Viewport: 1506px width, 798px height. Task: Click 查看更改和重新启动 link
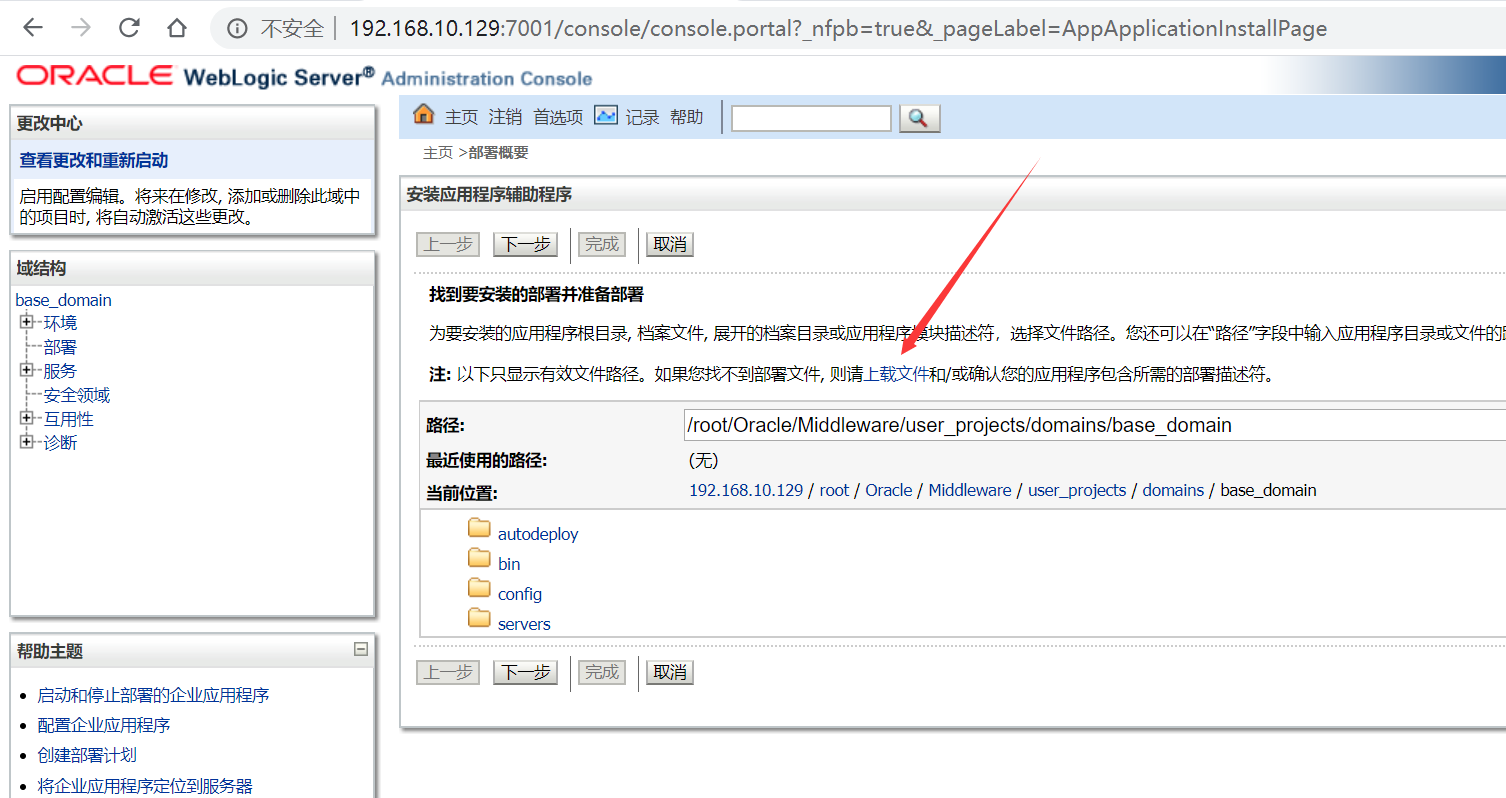click(x=94, y=160)
